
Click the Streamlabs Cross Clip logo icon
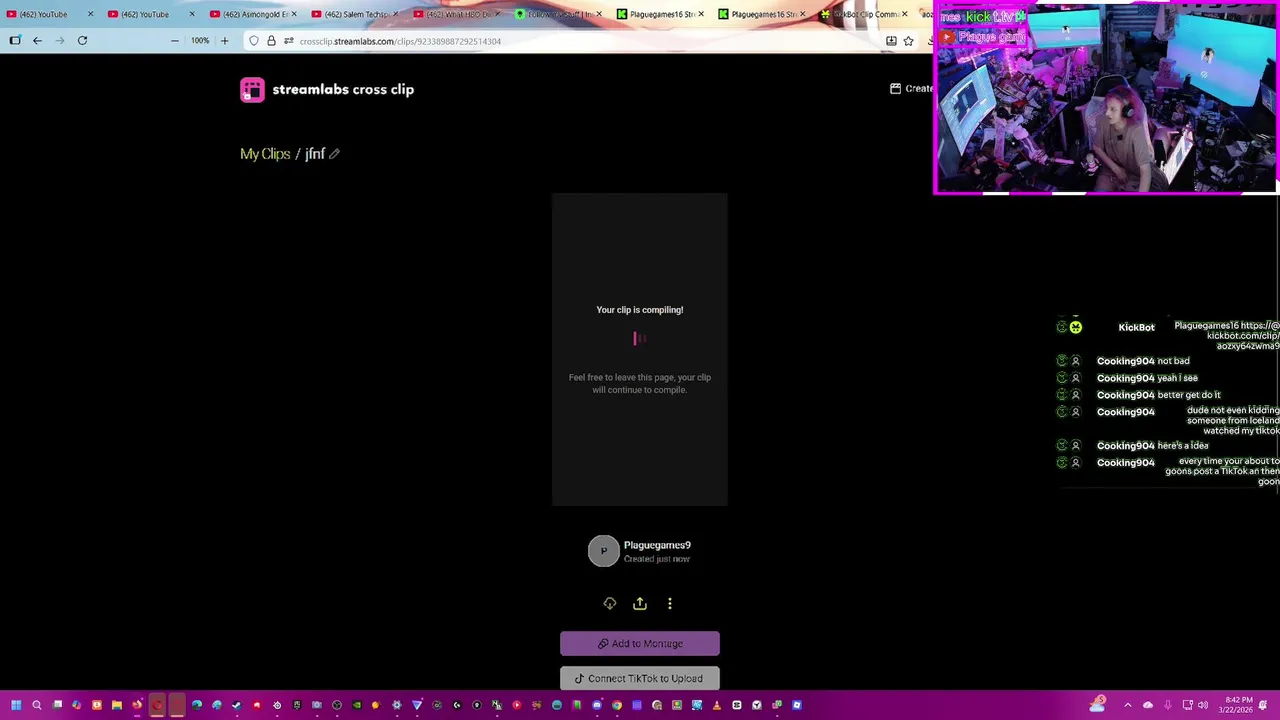252,90
